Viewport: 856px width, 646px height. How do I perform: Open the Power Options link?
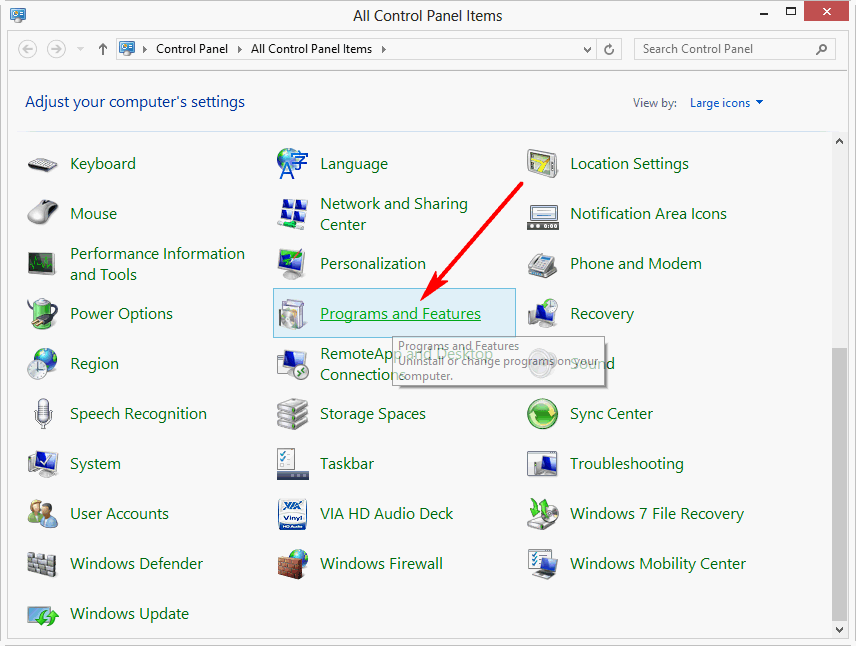pos(121,313)
